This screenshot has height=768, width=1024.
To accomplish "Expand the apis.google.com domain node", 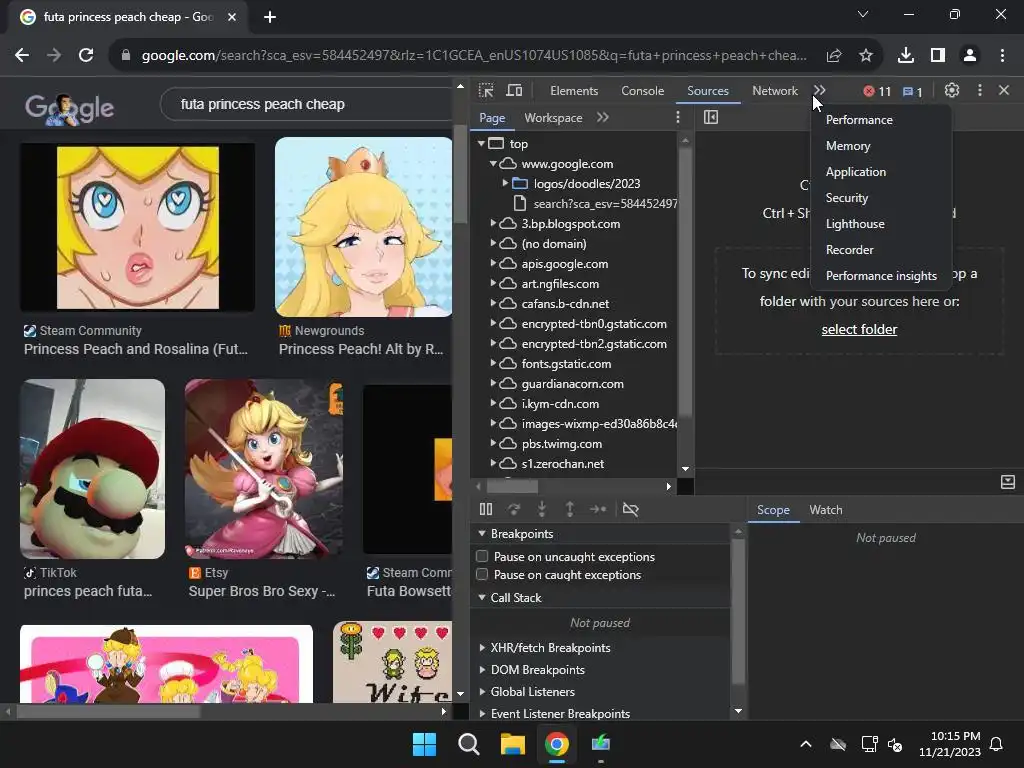I will [x=494, y=264].
